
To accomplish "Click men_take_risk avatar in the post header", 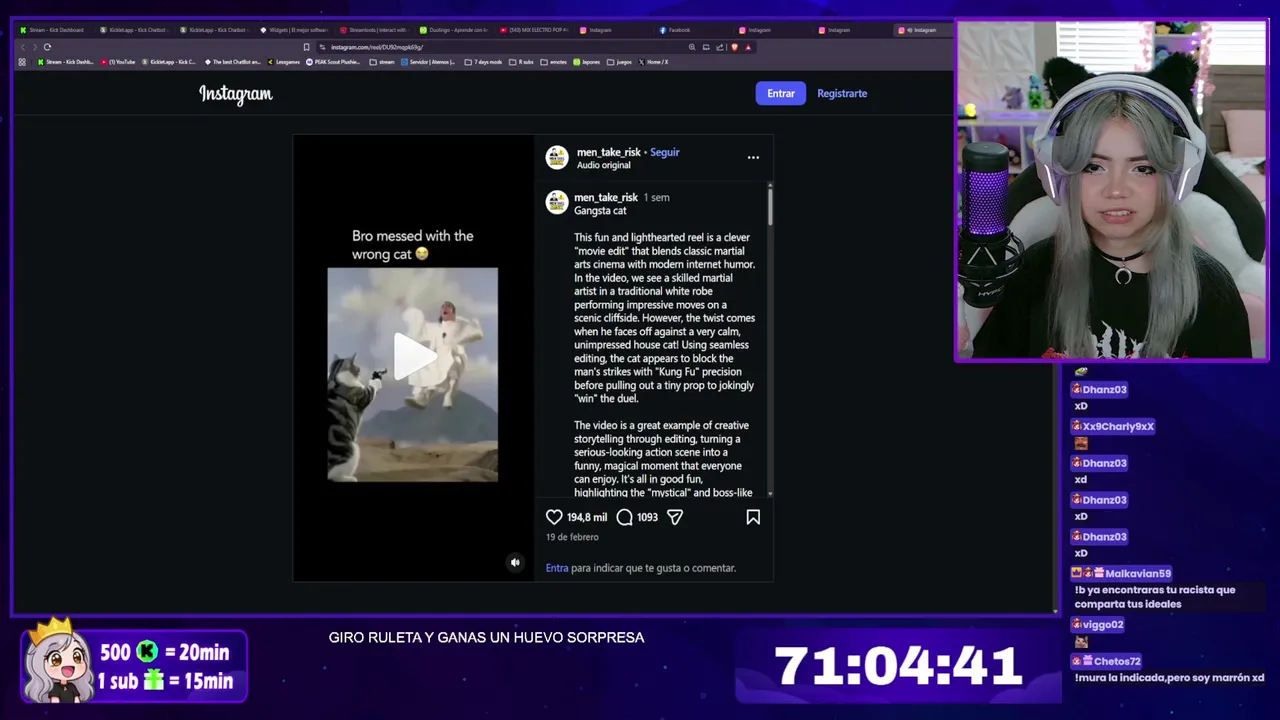I will coord(557,158).
